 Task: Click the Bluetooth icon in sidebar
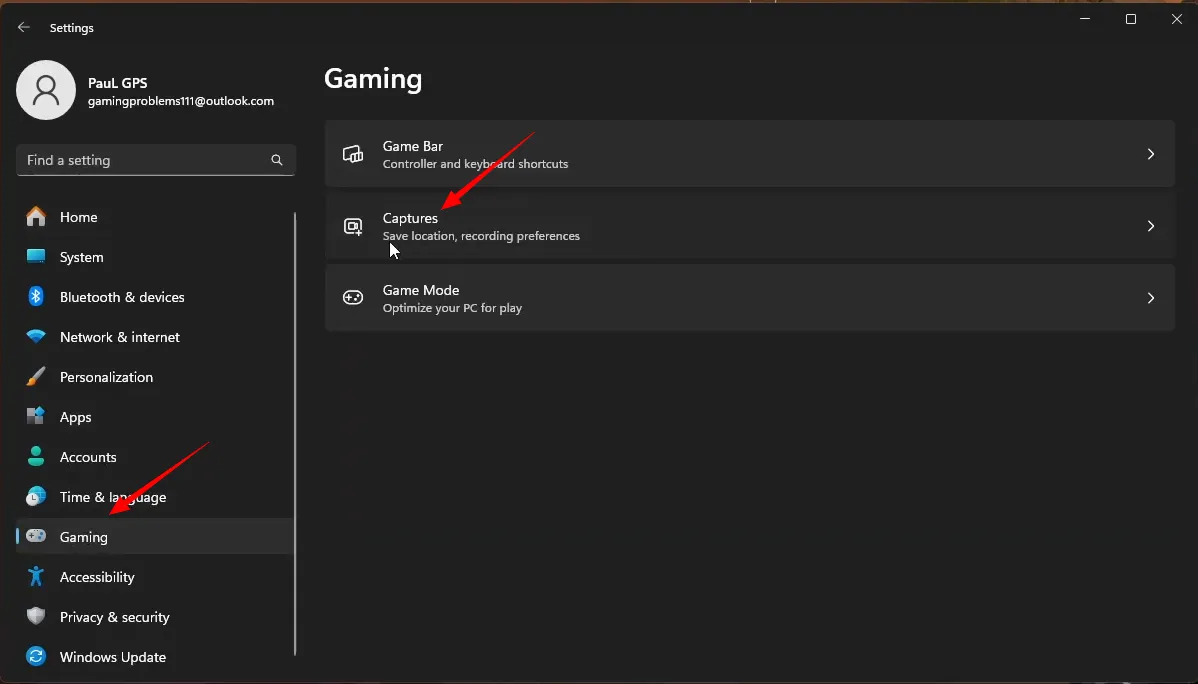pyautogui.click(x=36, y=297)
